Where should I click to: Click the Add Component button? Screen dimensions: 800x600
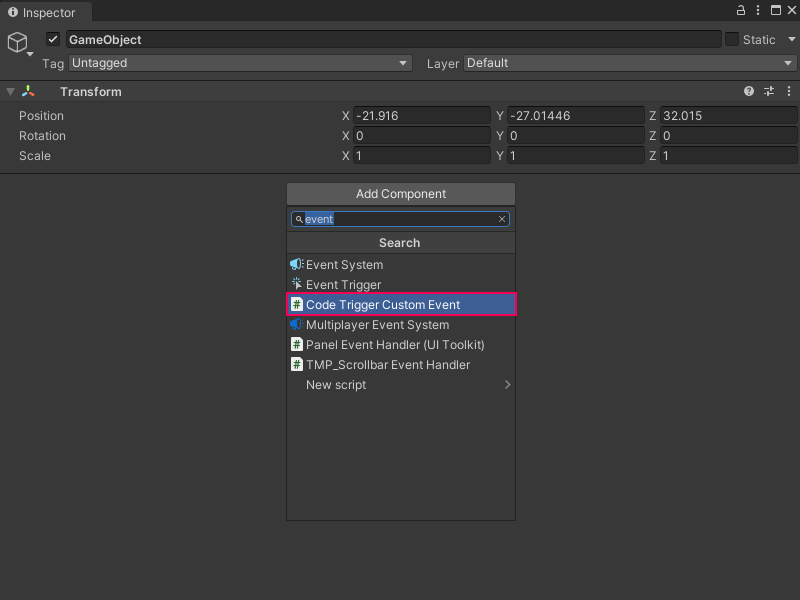point(400,193)
